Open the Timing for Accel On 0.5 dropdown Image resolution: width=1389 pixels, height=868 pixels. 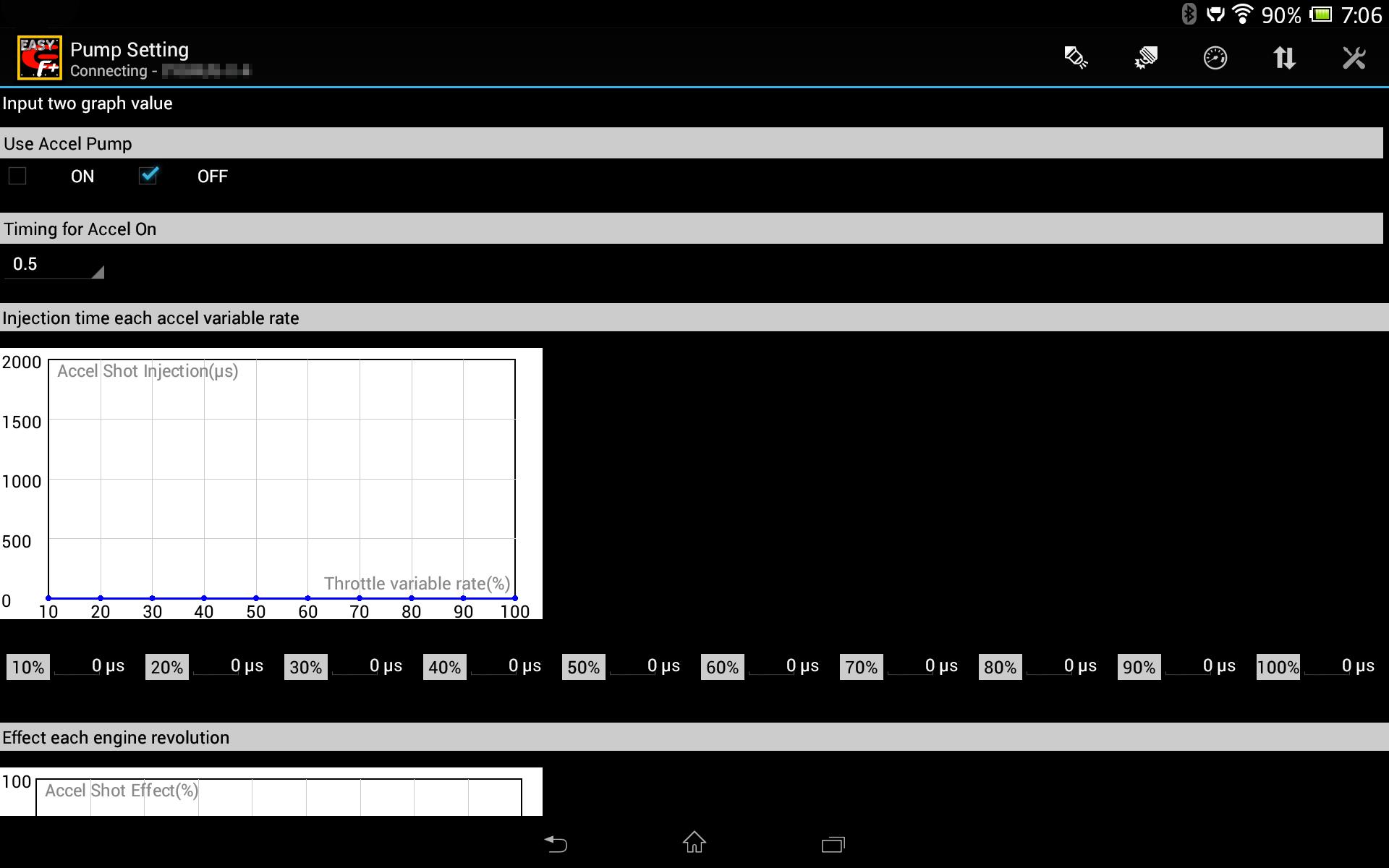click(x=55, y=265)
